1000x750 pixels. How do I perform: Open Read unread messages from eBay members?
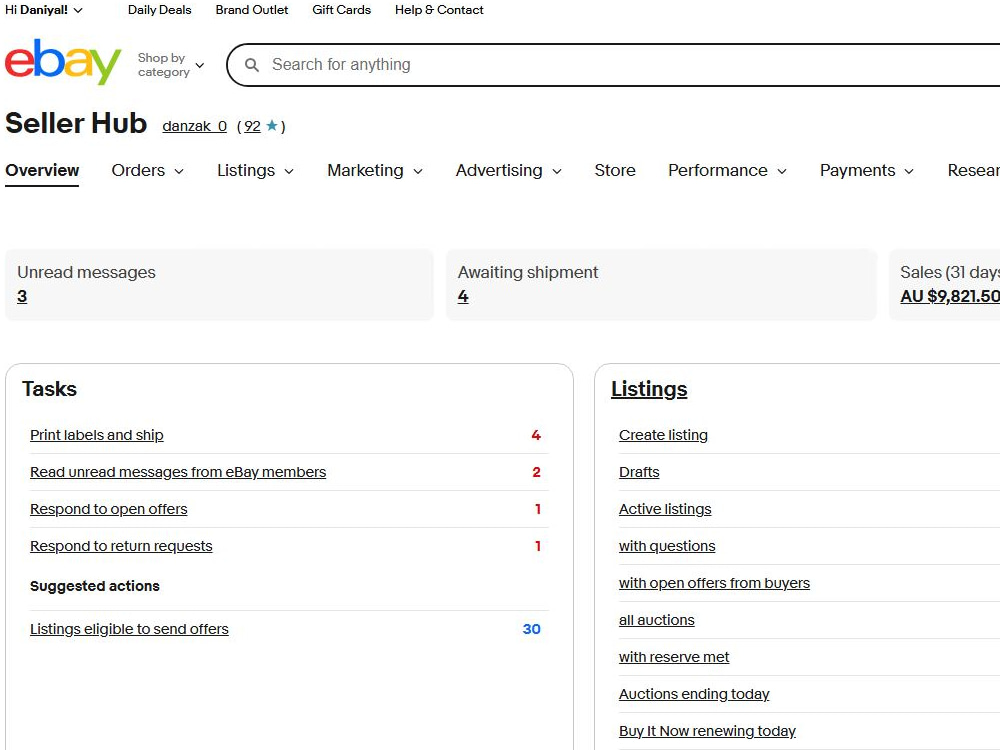pyautogui.click(x=178, y=472)
